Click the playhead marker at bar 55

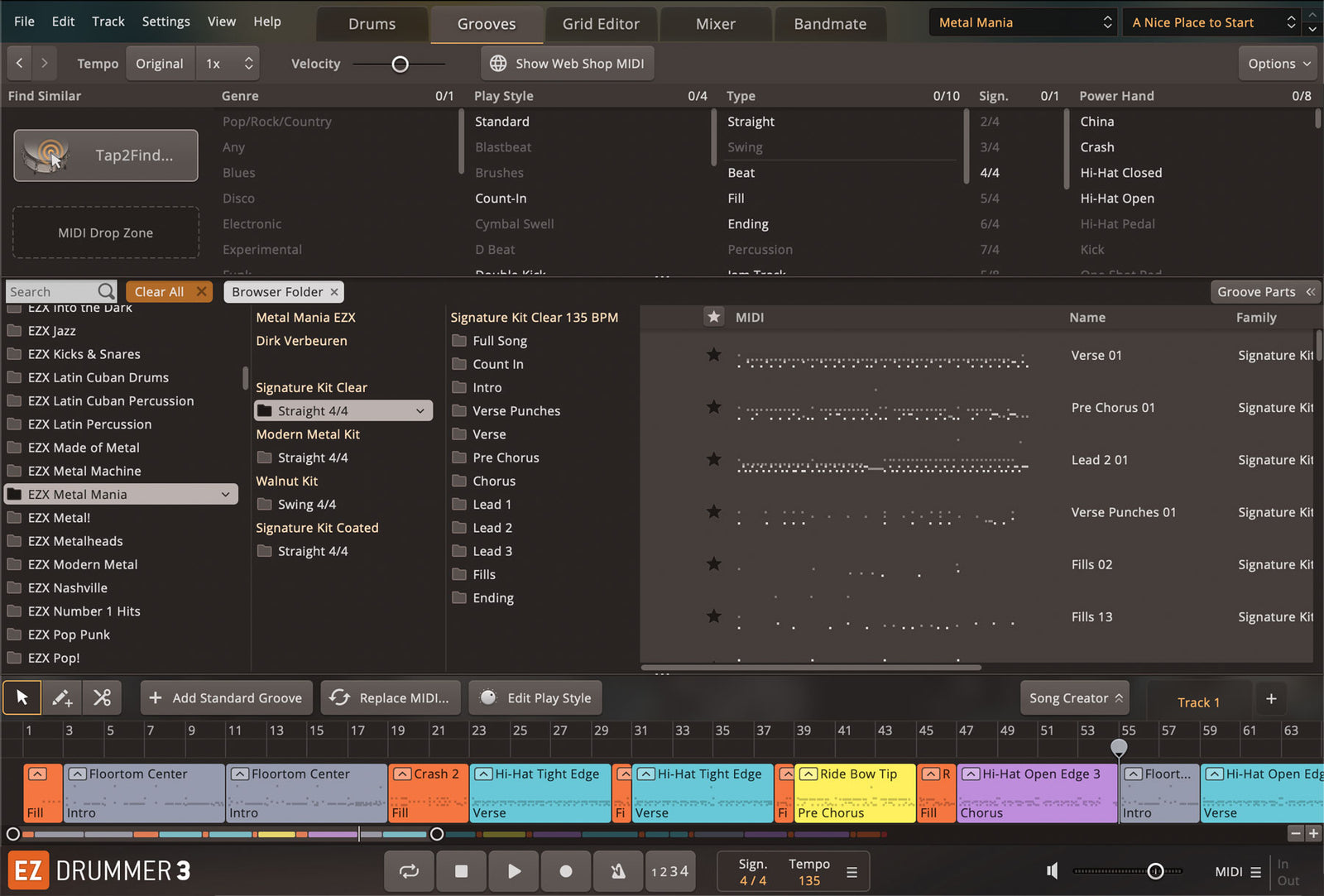[x=1119, y=747]
